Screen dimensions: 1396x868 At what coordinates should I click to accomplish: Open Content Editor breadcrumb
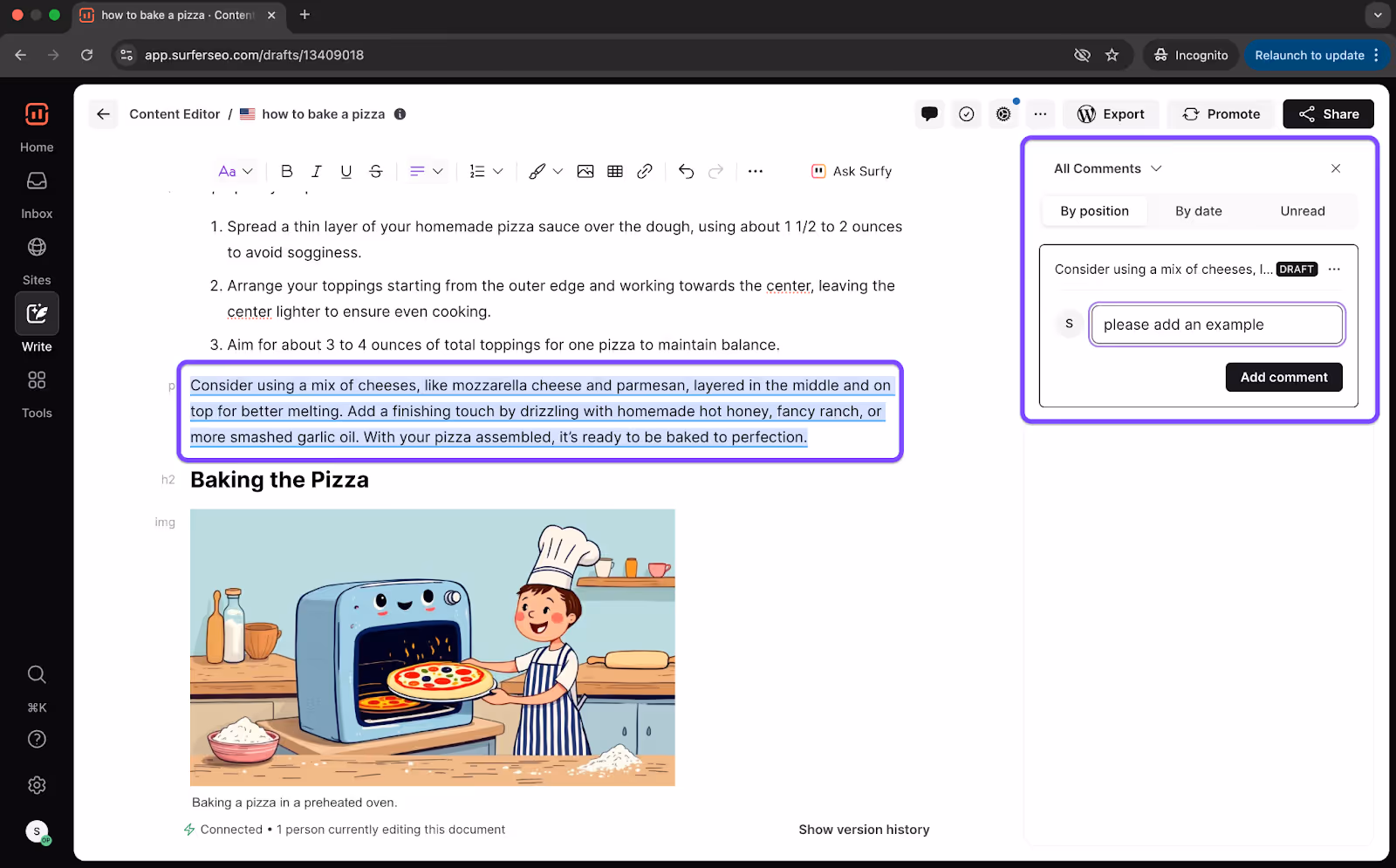[174, 114]
